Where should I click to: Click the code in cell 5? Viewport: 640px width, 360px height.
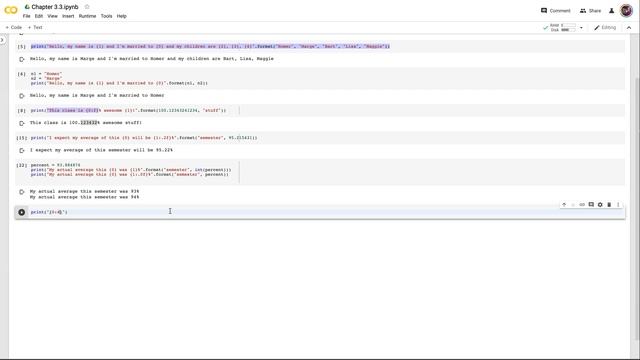(210, 47)
